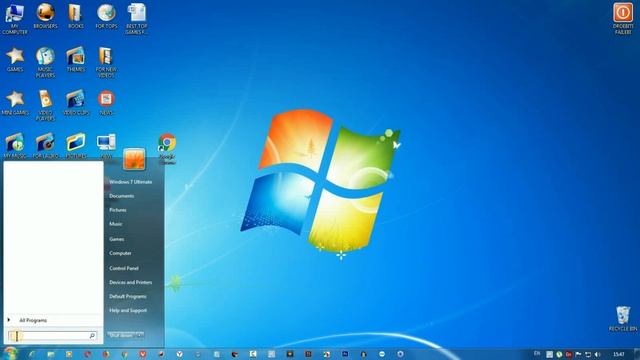Open Games in the Start menu list
This screenshot has height=360, width=640.
(x=117, y=239)
